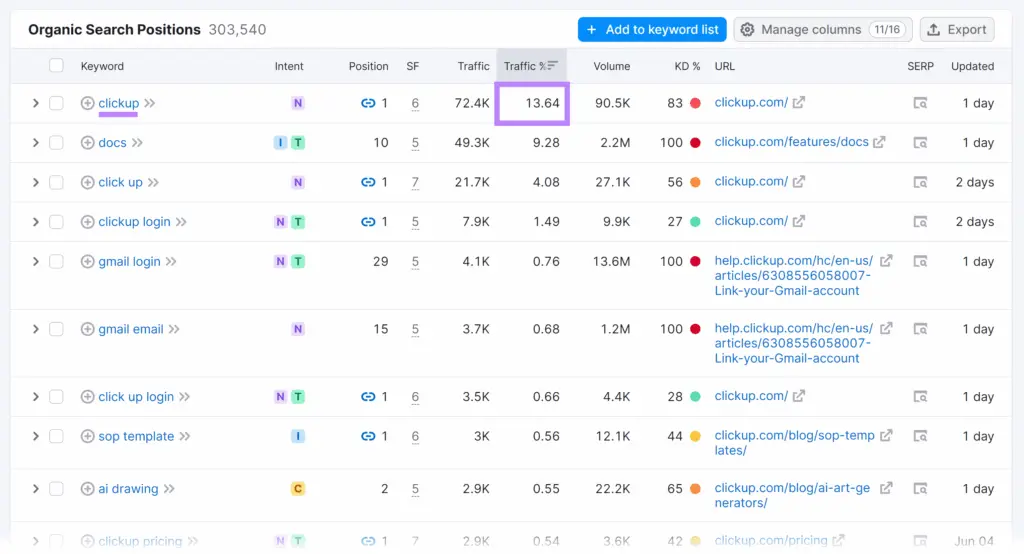Open SERP snapshot for gmail email keyword
Viewport: 1024px width, 554px height.
point(920,329)
